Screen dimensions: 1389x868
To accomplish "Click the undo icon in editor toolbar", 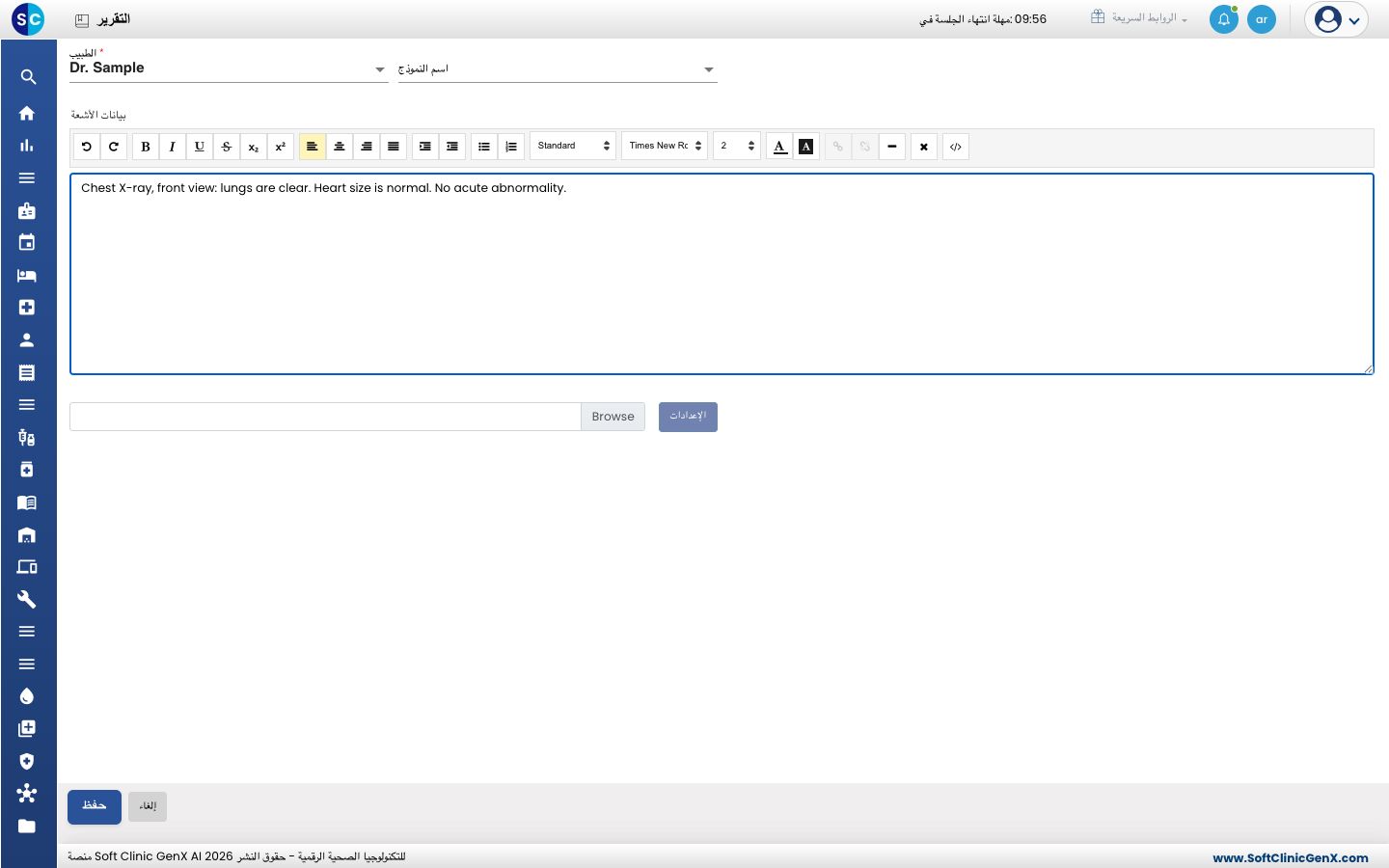I will pos(87,147).
